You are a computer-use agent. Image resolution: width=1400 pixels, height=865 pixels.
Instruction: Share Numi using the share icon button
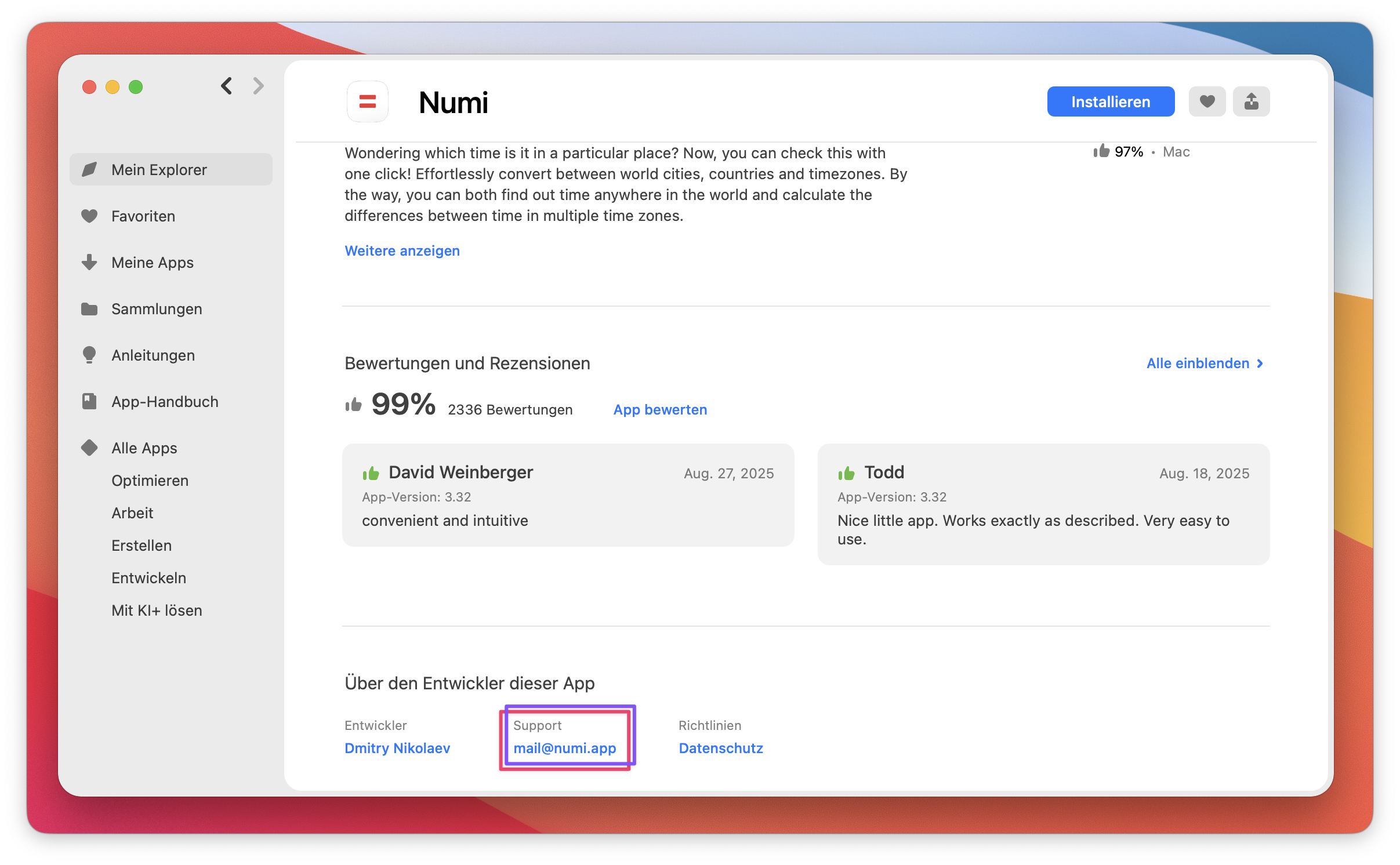click(1251, 101)
